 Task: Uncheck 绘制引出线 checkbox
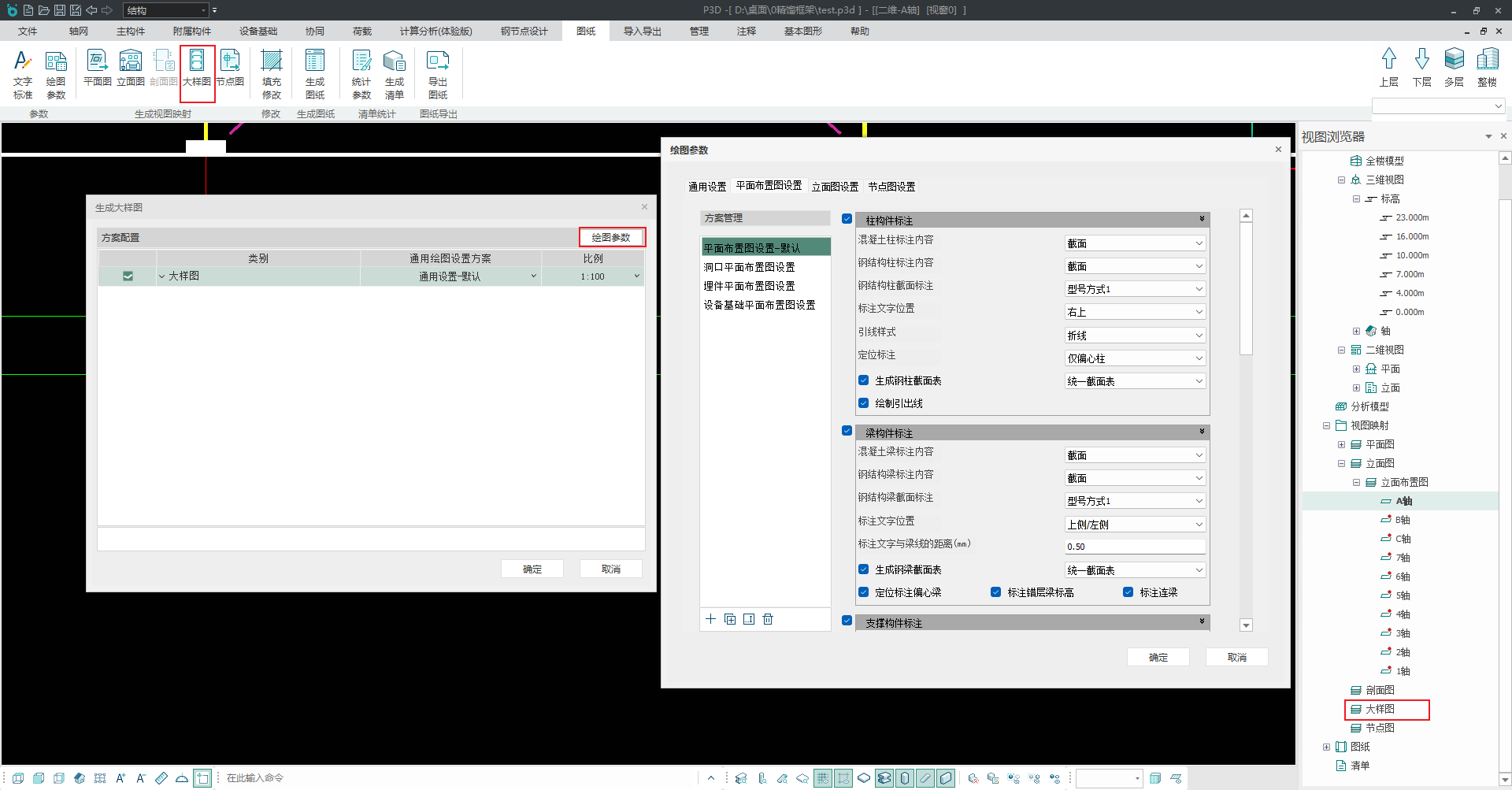tap(864, 403)
